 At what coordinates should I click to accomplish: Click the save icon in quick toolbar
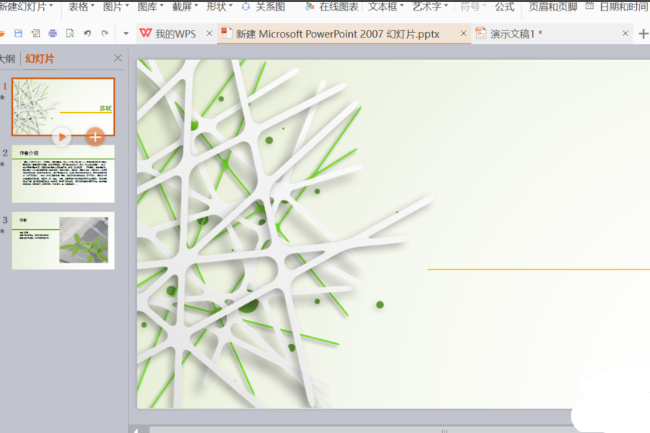click(18, 33)
